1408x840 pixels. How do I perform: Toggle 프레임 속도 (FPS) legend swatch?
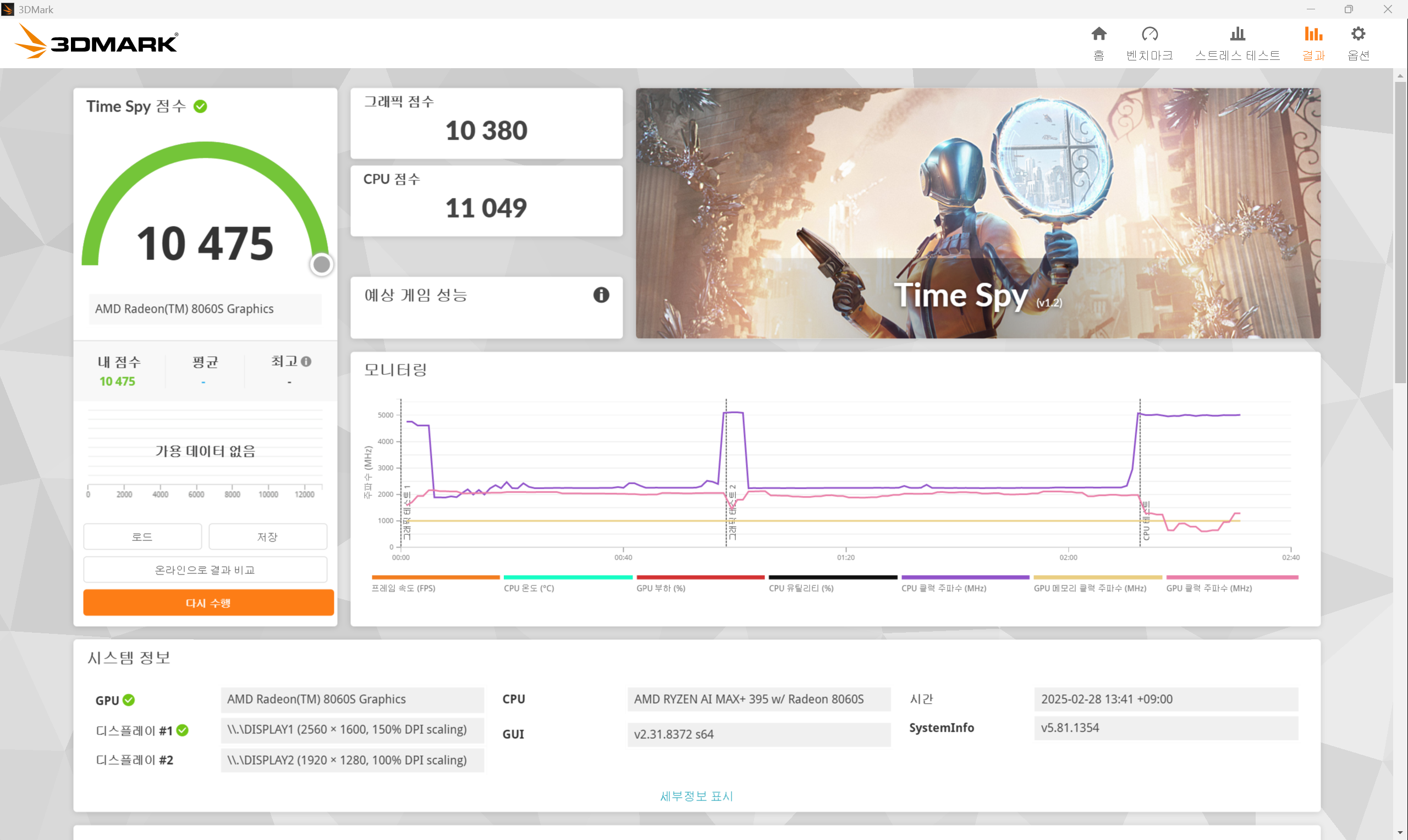point(436,577)
